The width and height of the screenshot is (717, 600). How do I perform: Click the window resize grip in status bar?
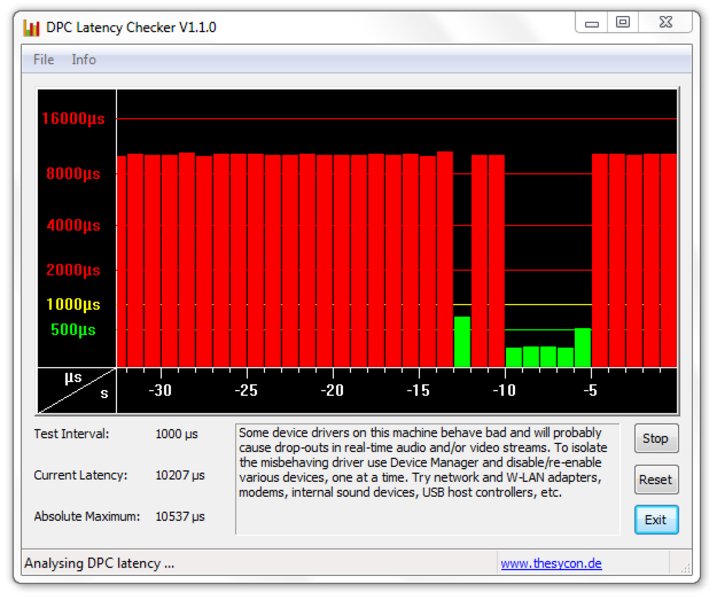pos(685,568)
